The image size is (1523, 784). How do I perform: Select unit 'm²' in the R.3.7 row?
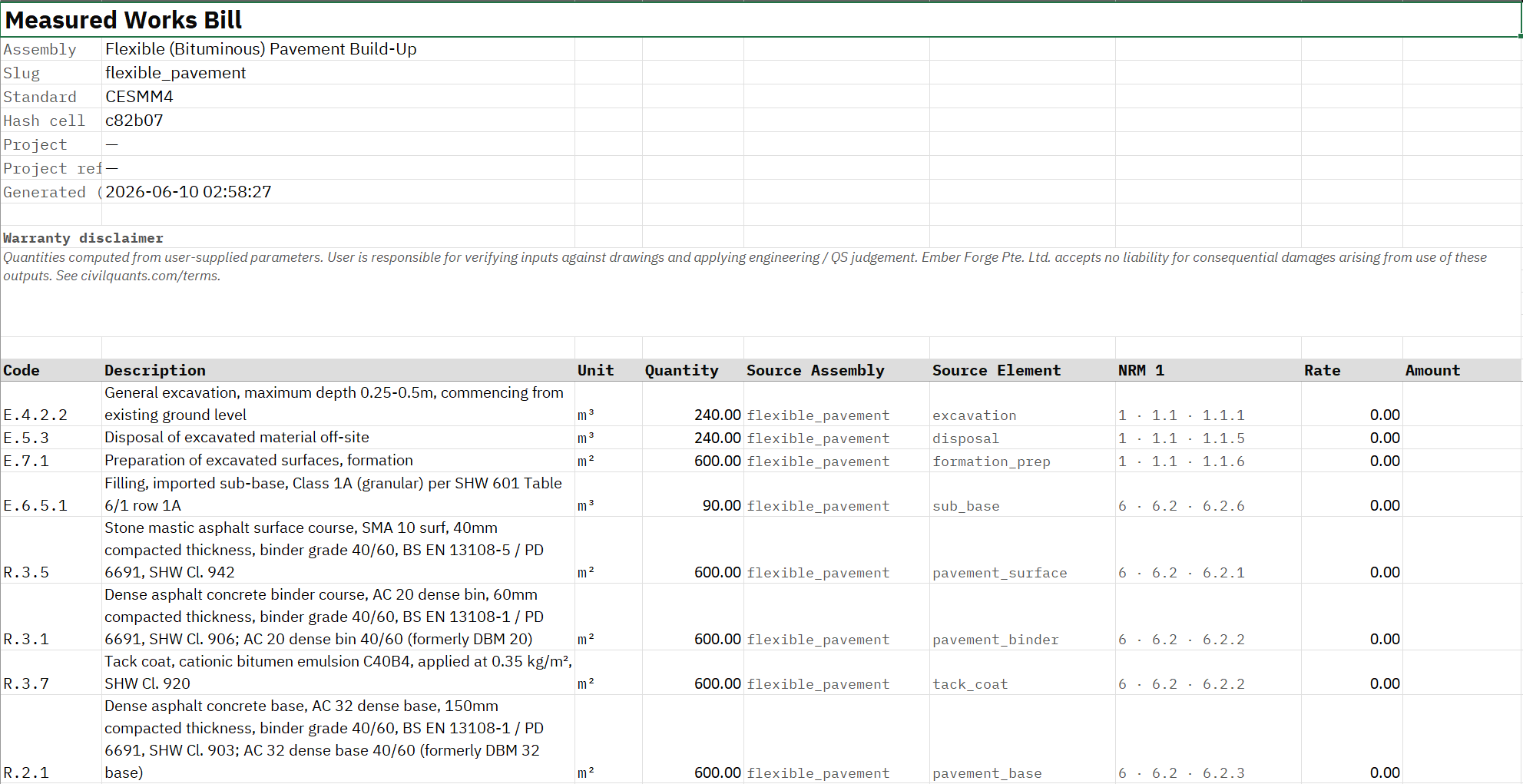tap(608, 673)
